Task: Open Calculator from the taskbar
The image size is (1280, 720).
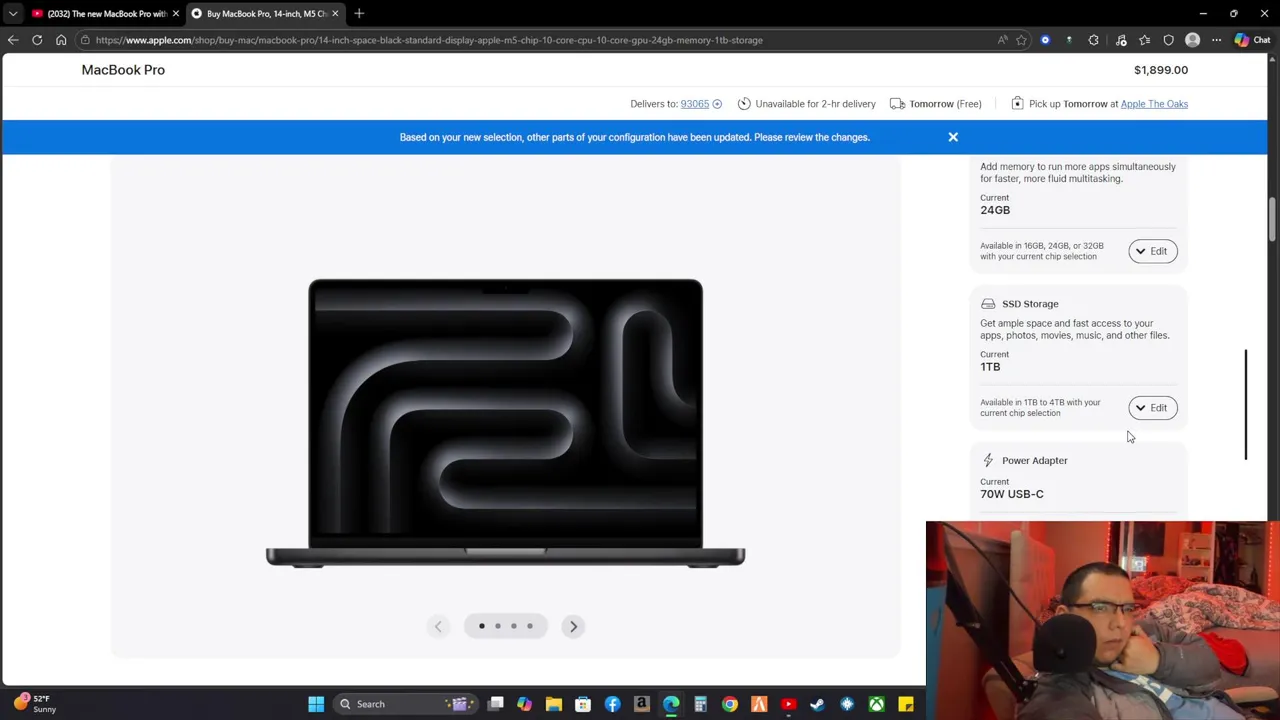Action: click(x=700, y=704)
